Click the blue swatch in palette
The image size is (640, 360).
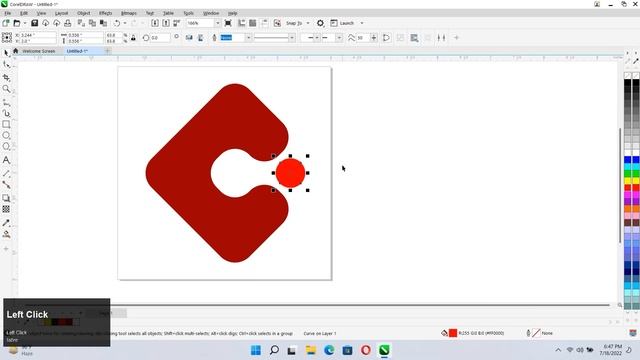click(x=628, y=160)
